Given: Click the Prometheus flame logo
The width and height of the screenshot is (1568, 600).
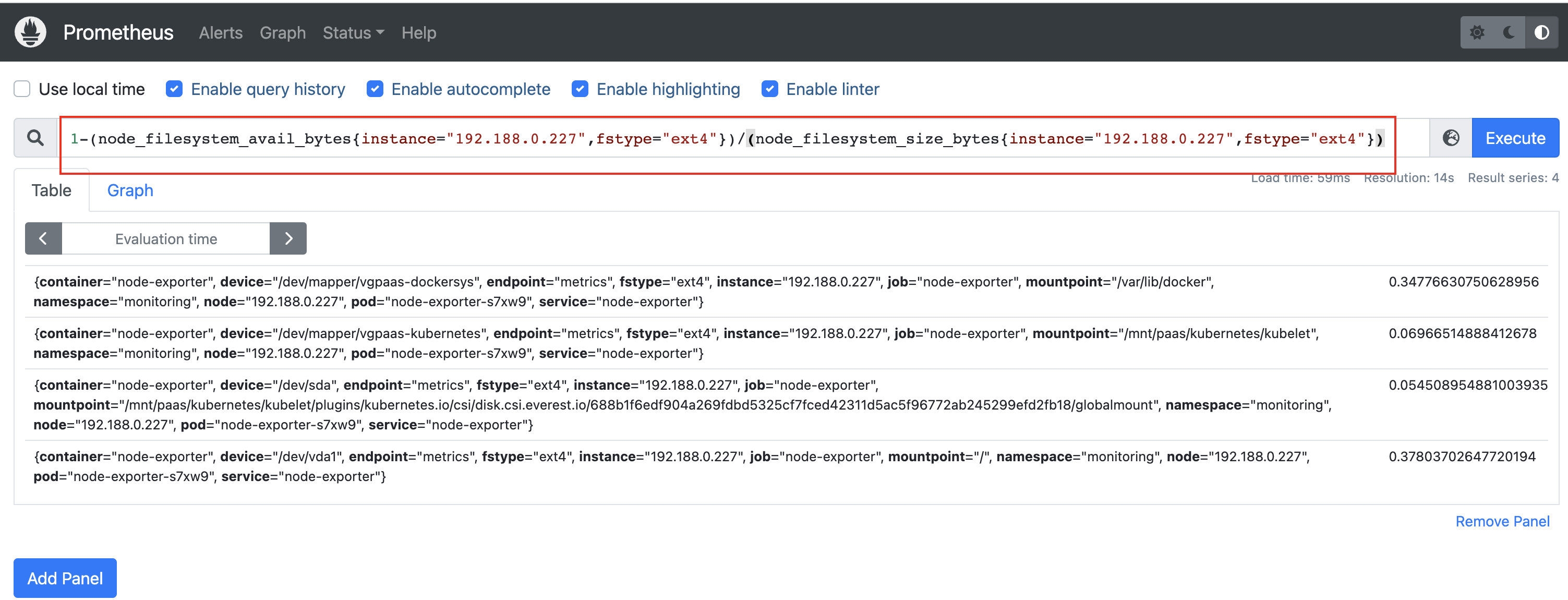Looking at the screenshot, I should coord(30,32).
